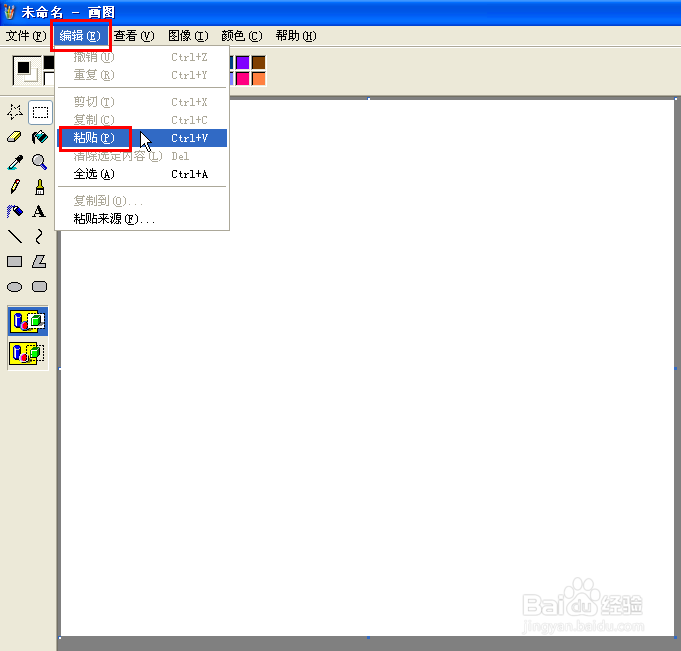Viewport: 681px width, 651px height.
Task: Choose the Ellipse tool
Action: 15,287
